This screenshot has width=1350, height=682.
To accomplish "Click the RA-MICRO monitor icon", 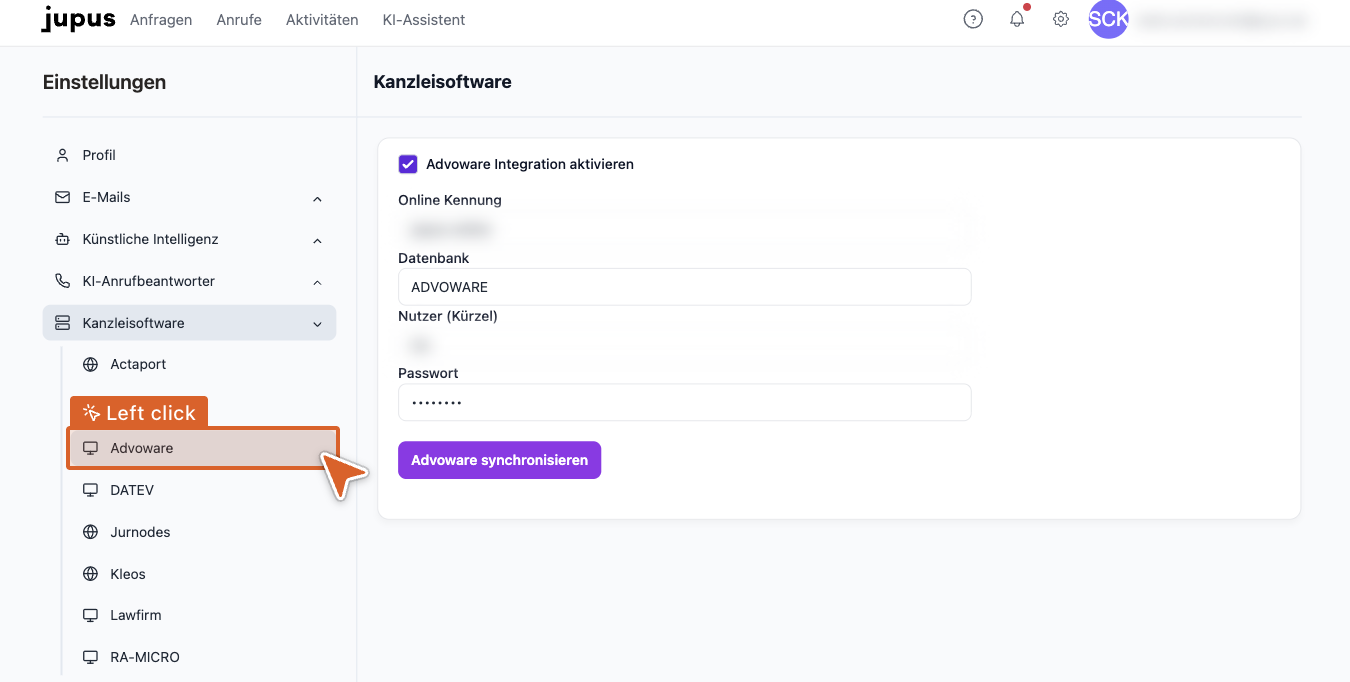I will click(91, 657).
